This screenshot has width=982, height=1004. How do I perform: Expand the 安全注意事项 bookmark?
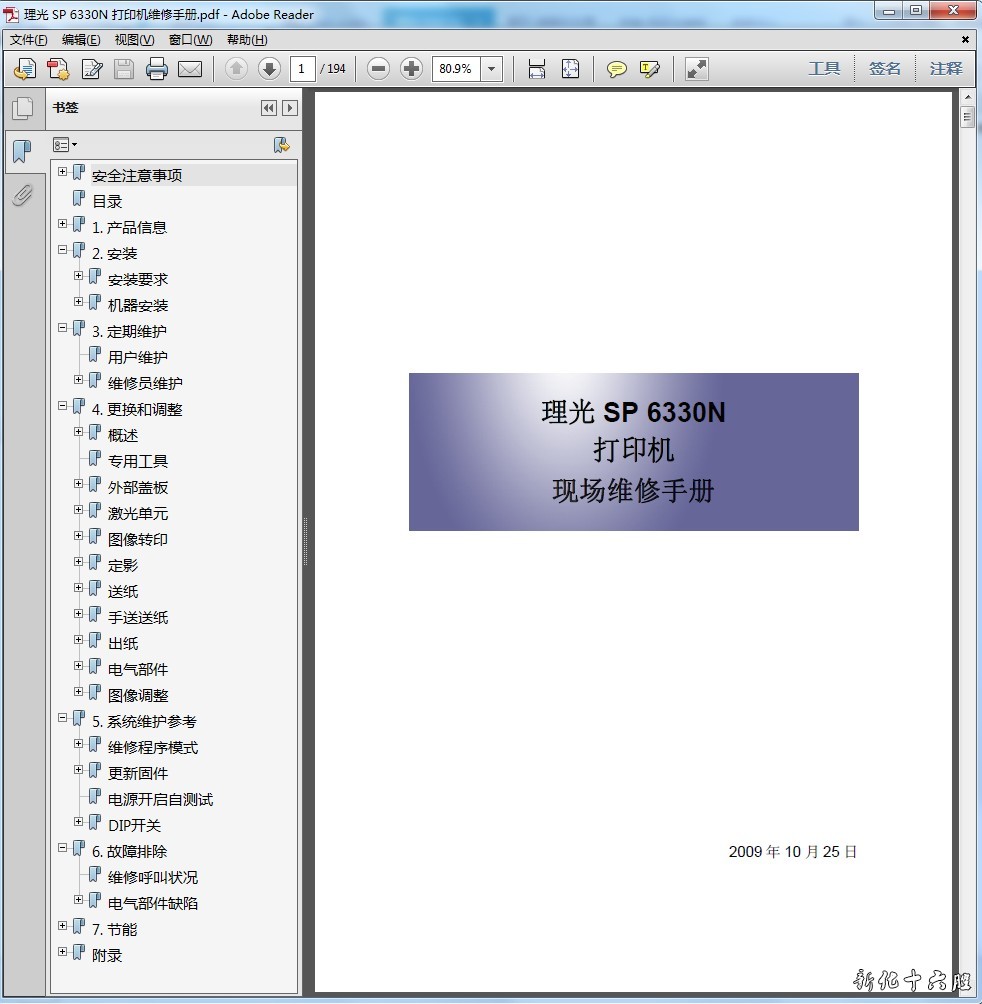click(x=63, y=172)
